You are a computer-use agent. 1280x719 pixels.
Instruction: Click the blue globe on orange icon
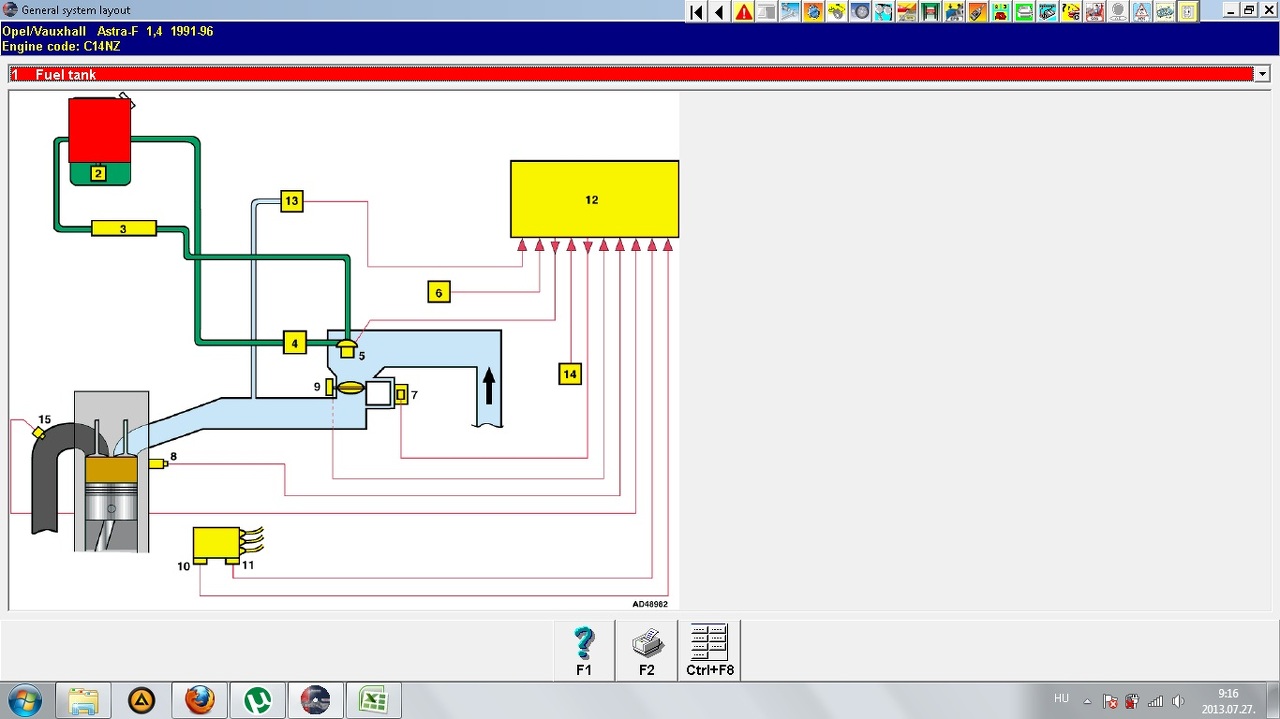[x=814, y=12]
